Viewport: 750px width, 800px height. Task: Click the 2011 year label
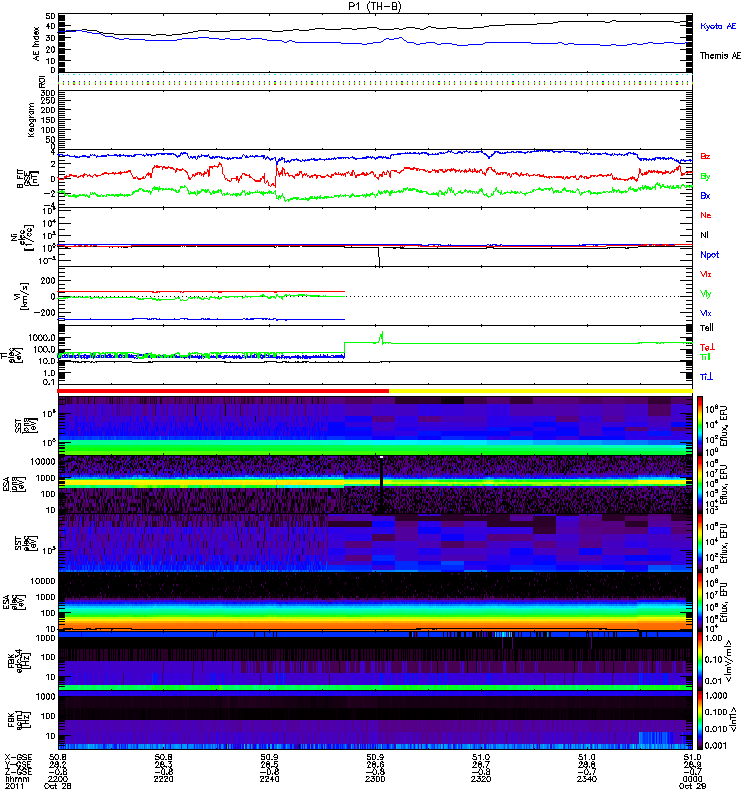[14, 786]
